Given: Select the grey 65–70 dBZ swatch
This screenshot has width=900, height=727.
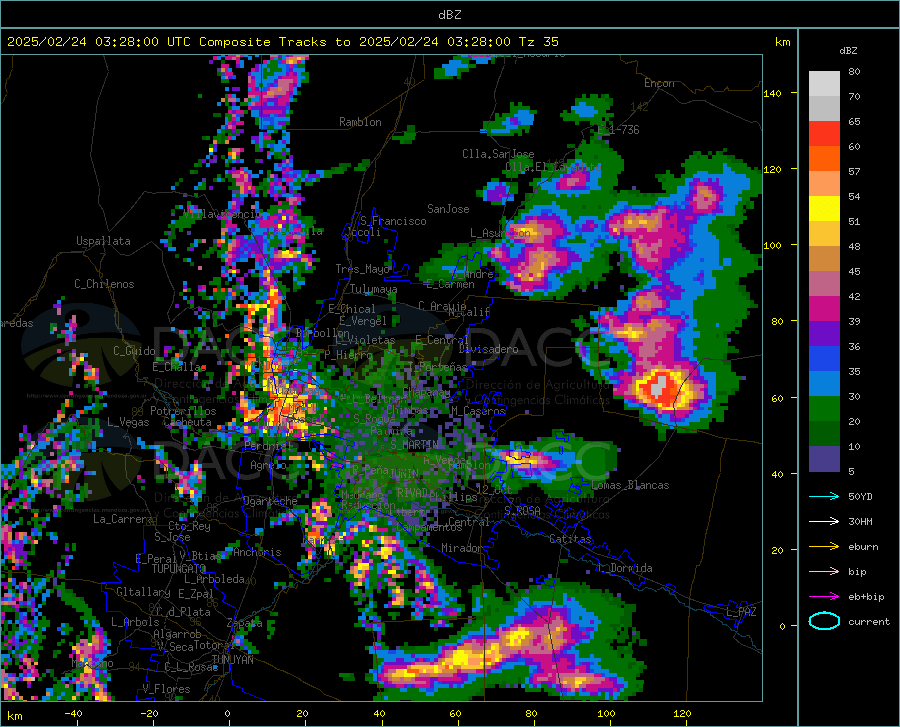Looking at the screenshot, I should click(x=824, y=109).
